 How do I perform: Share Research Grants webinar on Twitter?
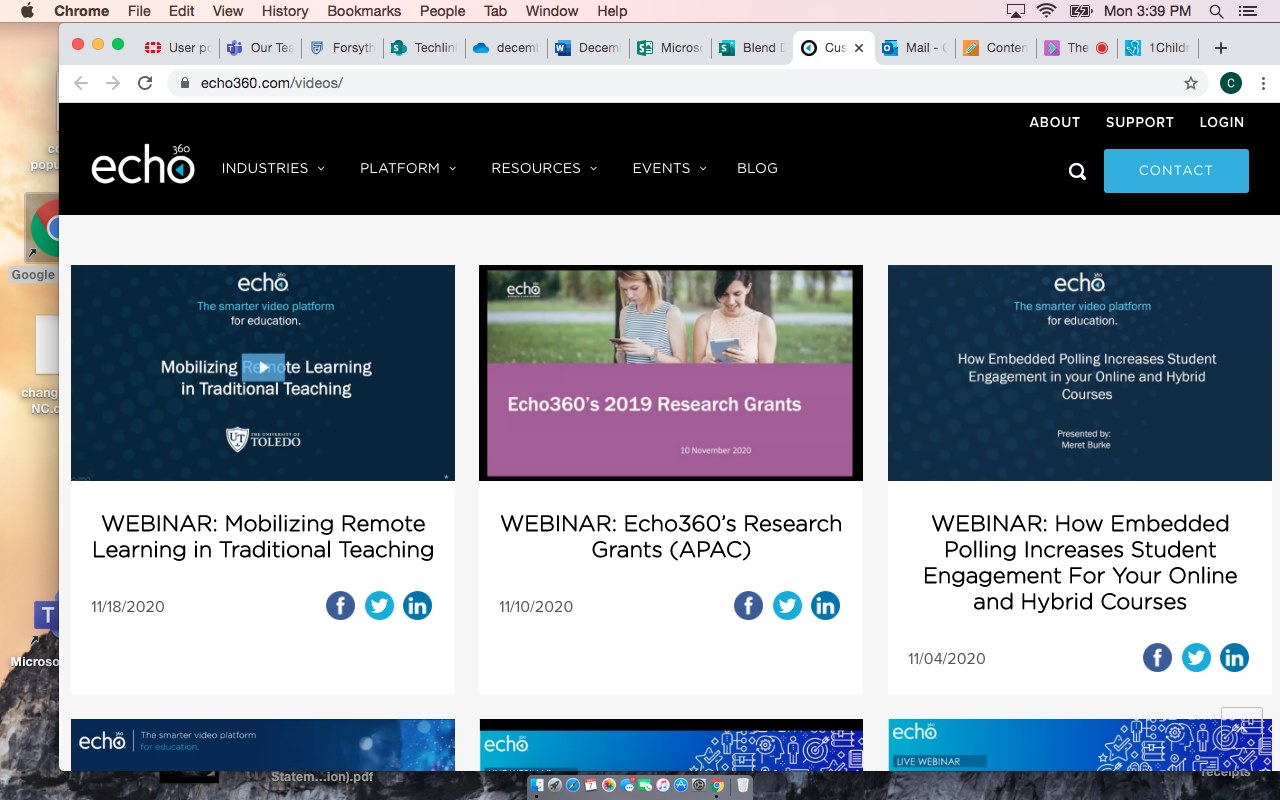pos(787,606)
